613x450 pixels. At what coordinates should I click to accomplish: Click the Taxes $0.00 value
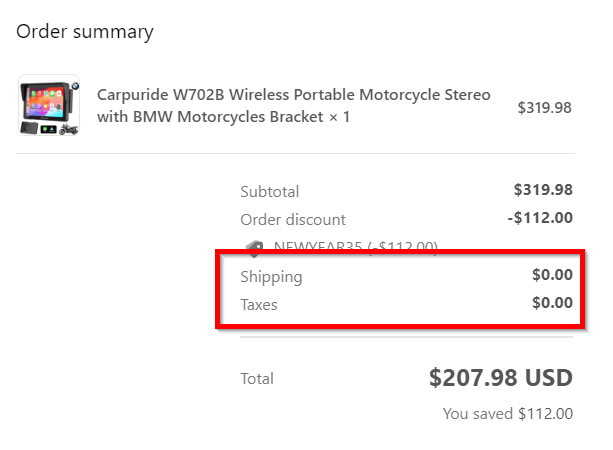(x=552, y=303)
